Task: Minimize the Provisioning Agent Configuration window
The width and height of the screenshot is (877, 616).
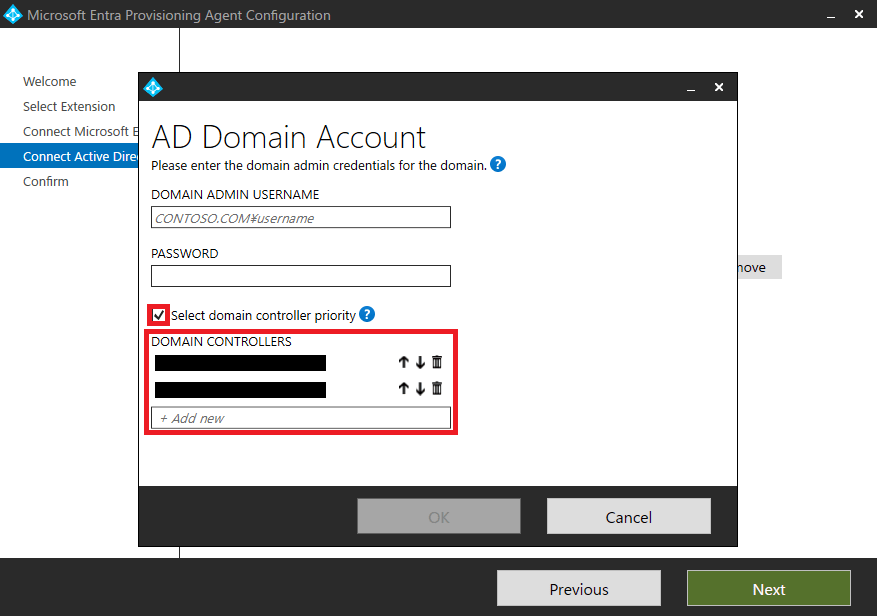Action: (x=831, y=15)
